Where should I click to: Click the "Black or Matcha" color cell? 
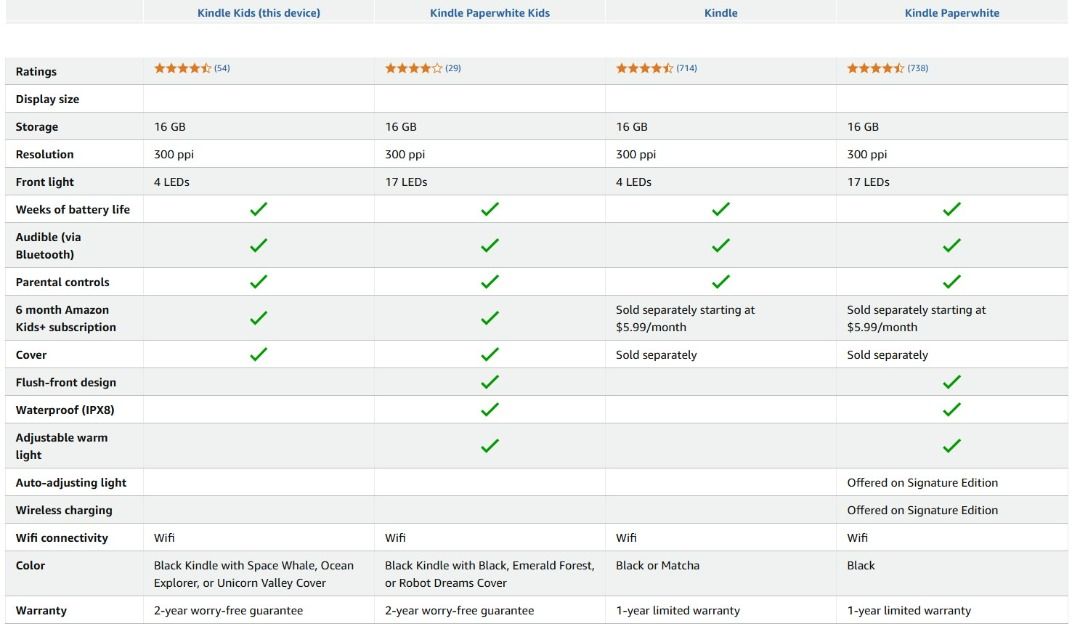click(x=658, y=565)
